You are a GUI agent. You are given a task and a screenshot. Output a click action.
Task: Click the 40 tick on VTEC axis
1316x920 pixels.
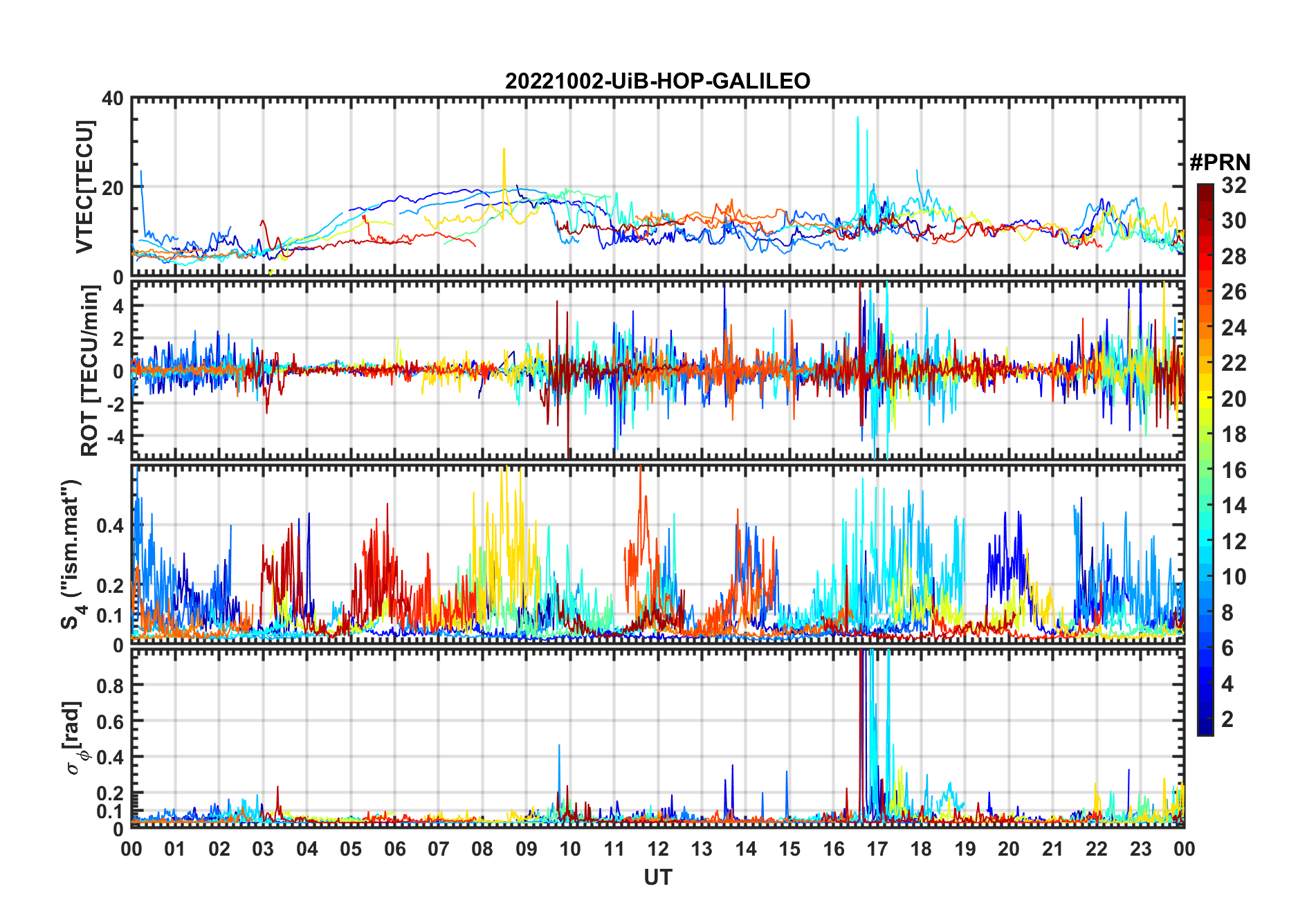click(113, 99)
